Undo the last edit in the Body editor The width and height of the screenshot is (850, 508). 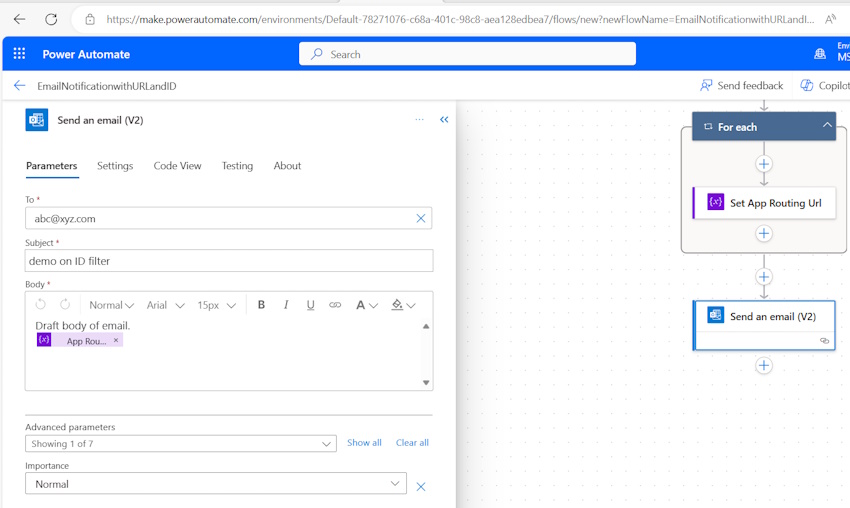click(41, 305)
